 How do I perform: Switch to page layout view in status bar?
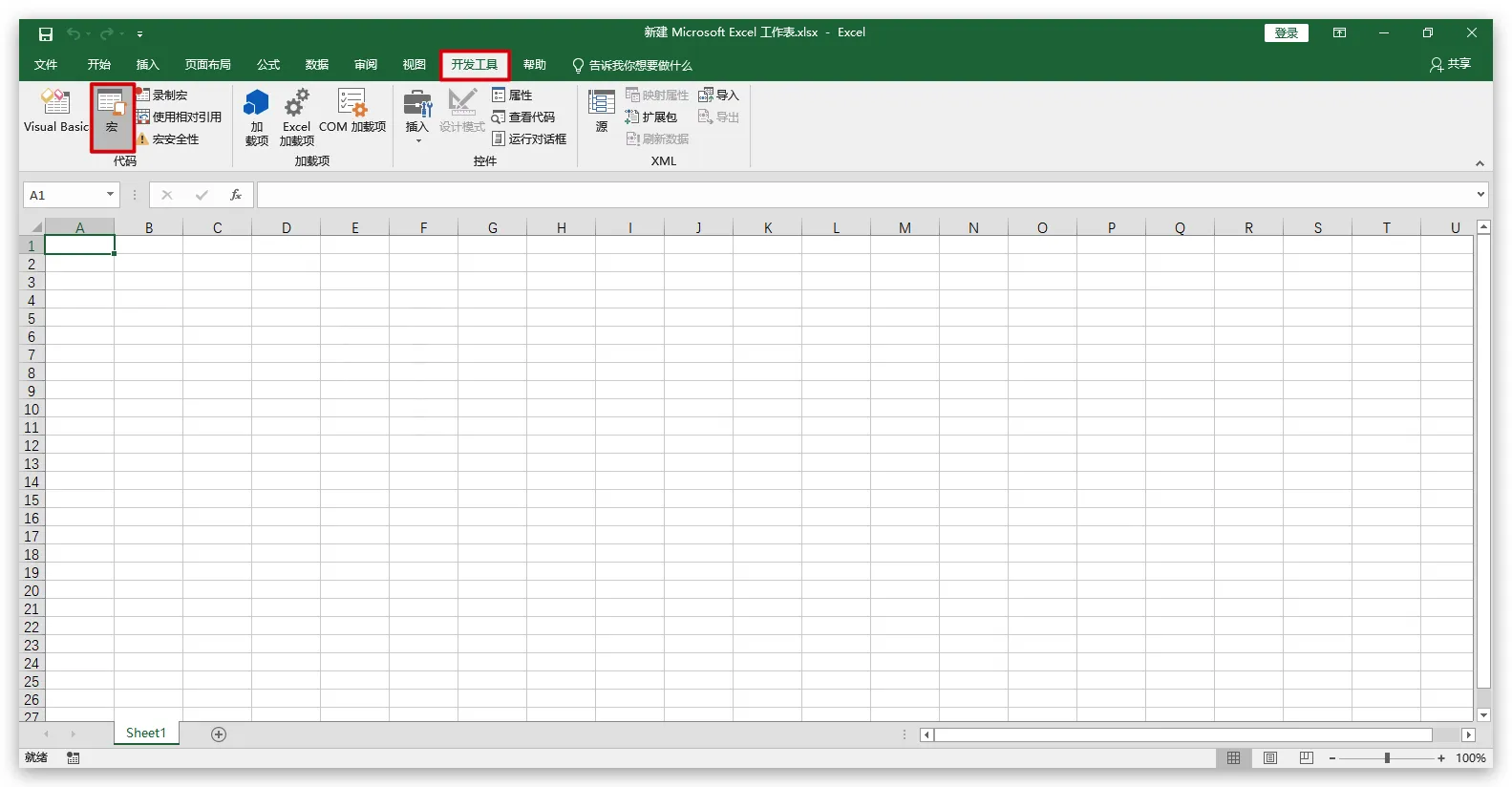(x=1269, y=758)
